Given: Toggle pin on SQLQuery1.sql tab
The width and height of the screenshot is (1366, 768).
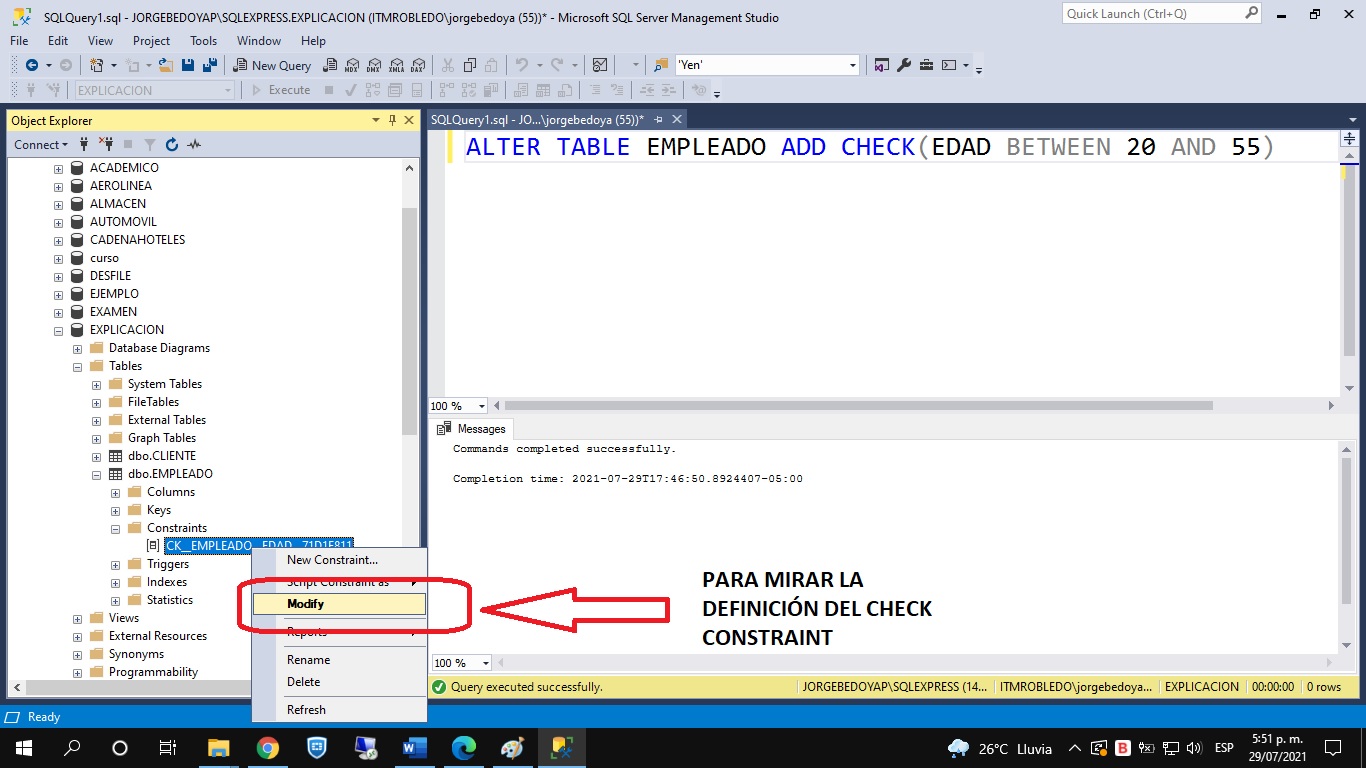Looking at the screenshot, I should (657, 119).
